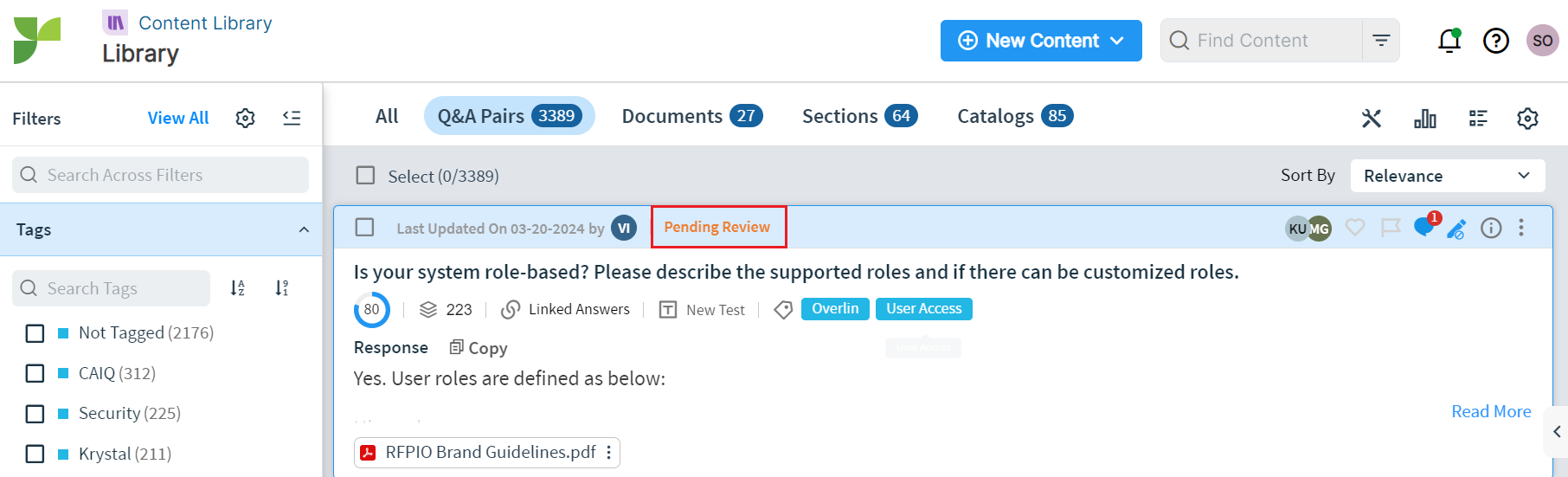Image resolution: width=1568 pixels, height=477 pixels.
Task: Click View All filters link
Action: point(178,118)
